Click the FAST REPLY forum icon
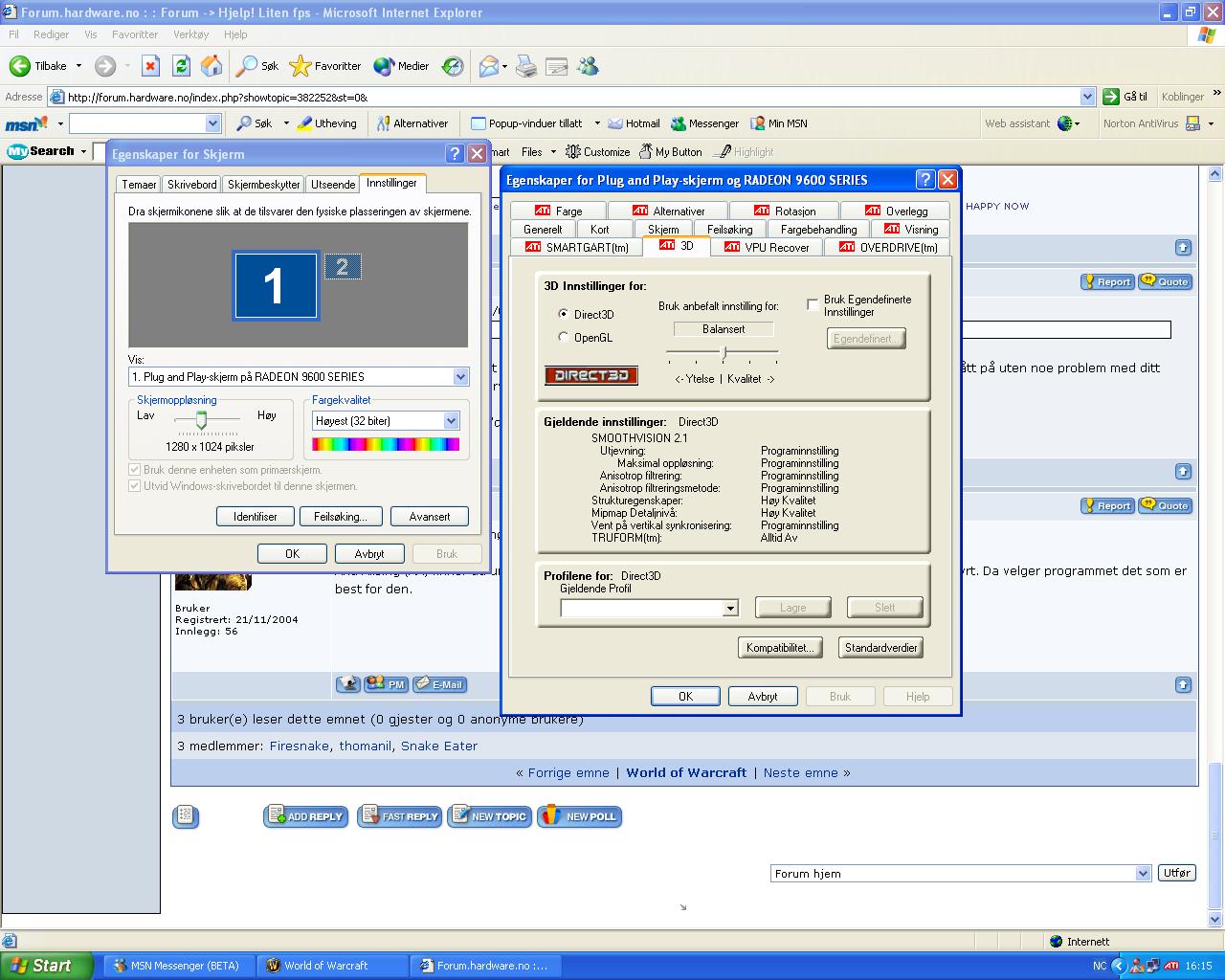The width and height of the screenshot is (1225, 980). 400,816
